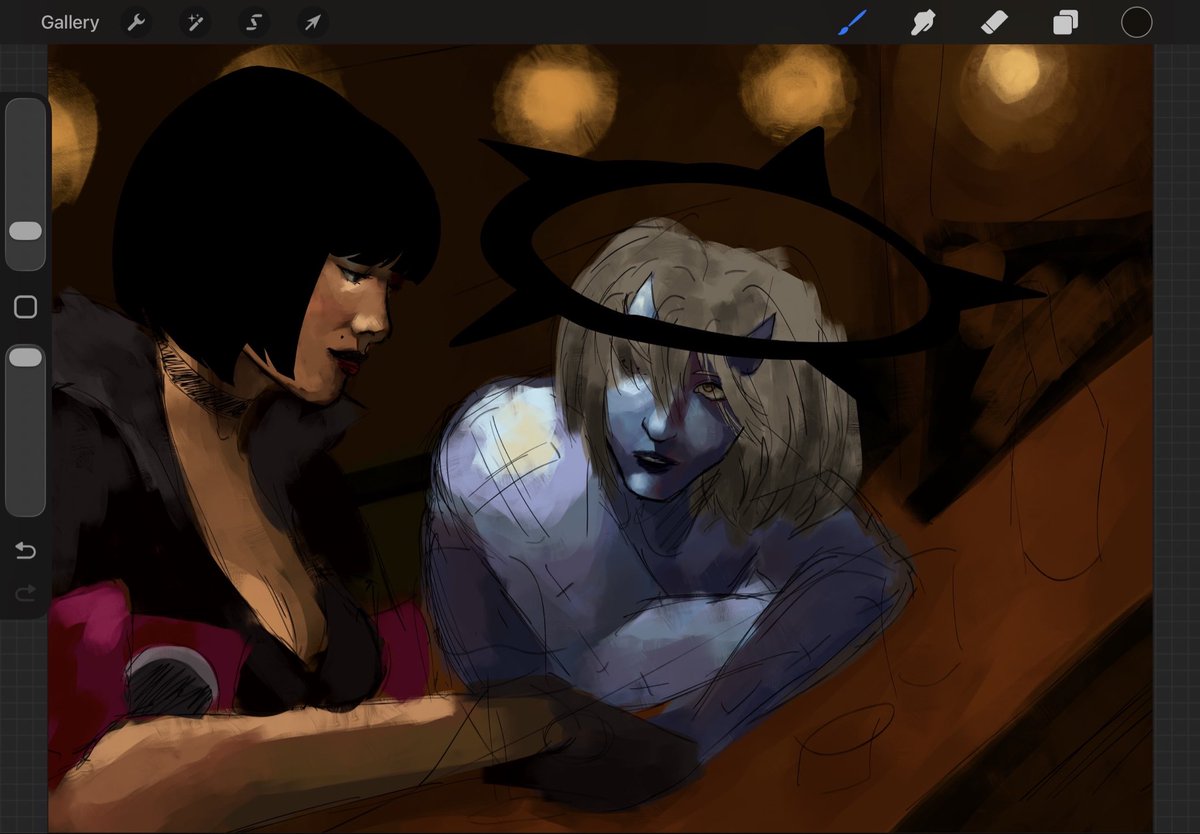Select the Eraser tool
1200x834 pixels.
click(995, 22)
